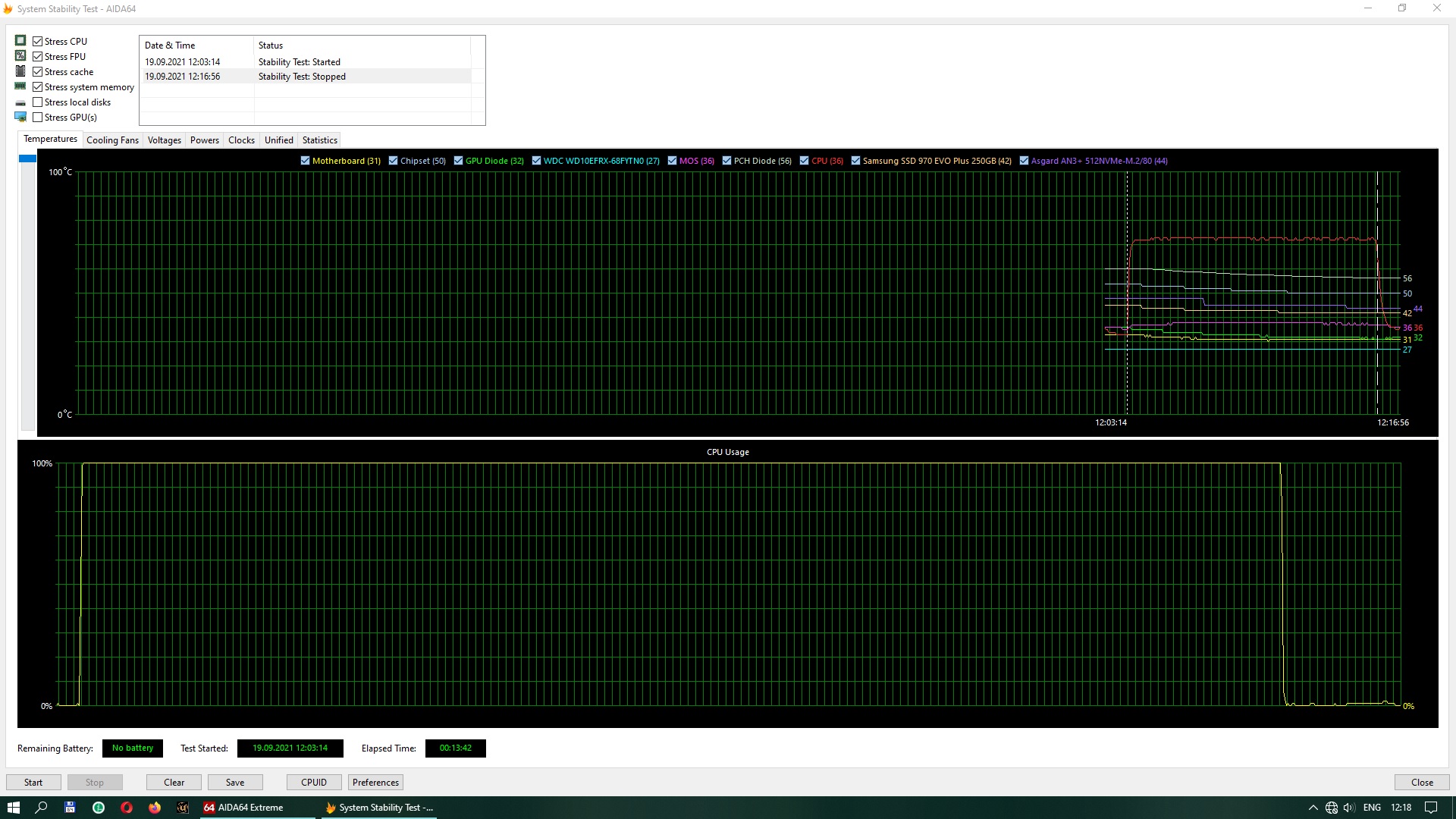Image resolution: width=1456 pixels, height=819 pixels.
Task: Open Firefox from the taskbar
Action: [155, 808]
